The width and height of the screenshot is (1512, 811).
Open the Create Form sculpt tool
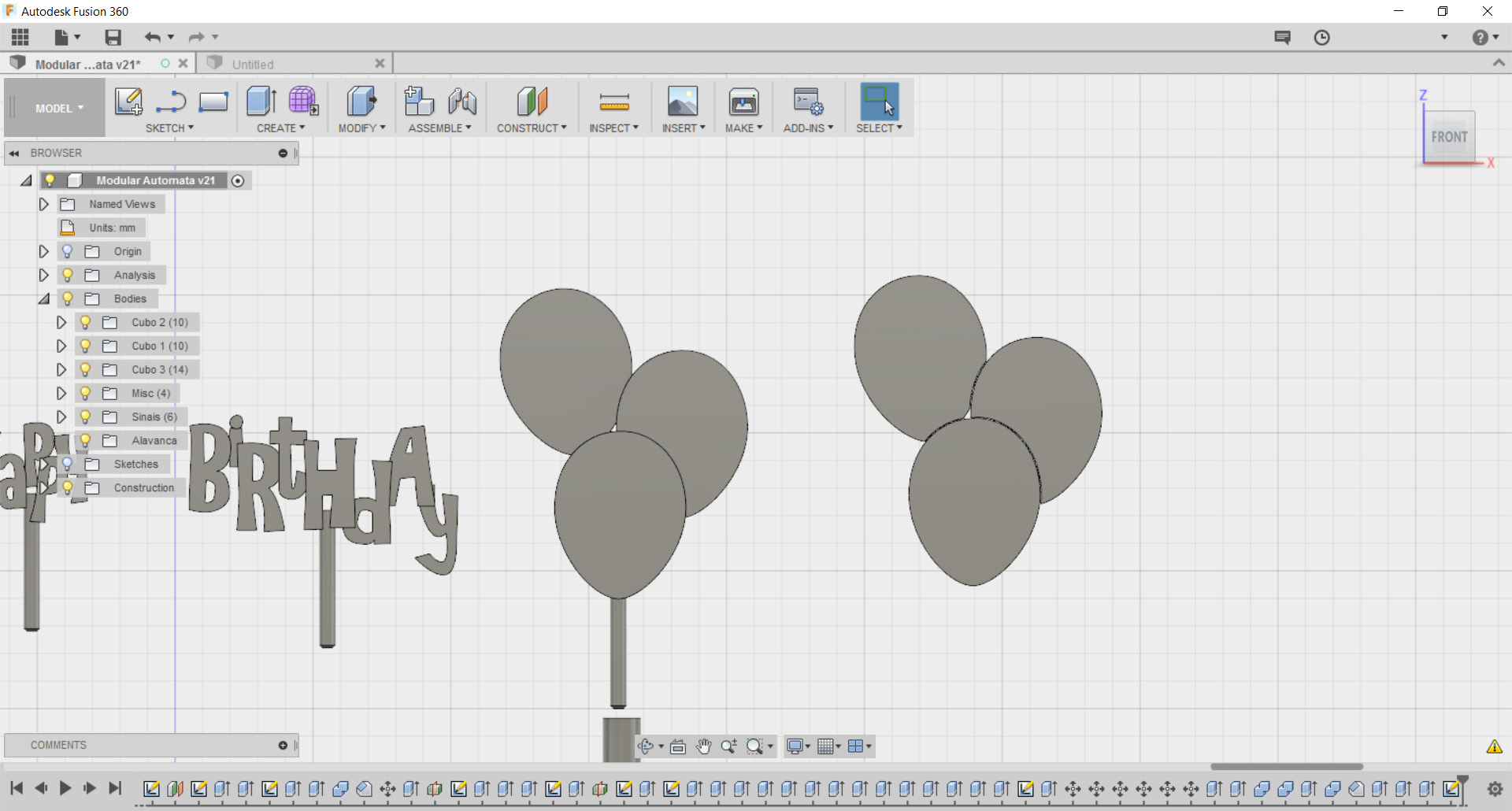coord(303,102)
